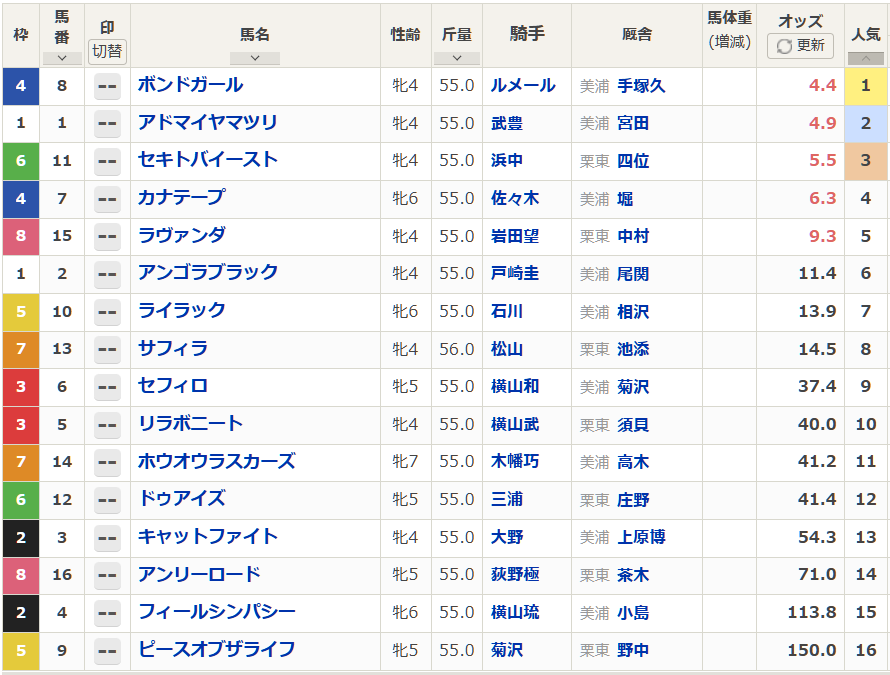View jockey 武豊's profile
Image resolution: width=890 pixels, height=675 pixels.
[x=507, y=124]
